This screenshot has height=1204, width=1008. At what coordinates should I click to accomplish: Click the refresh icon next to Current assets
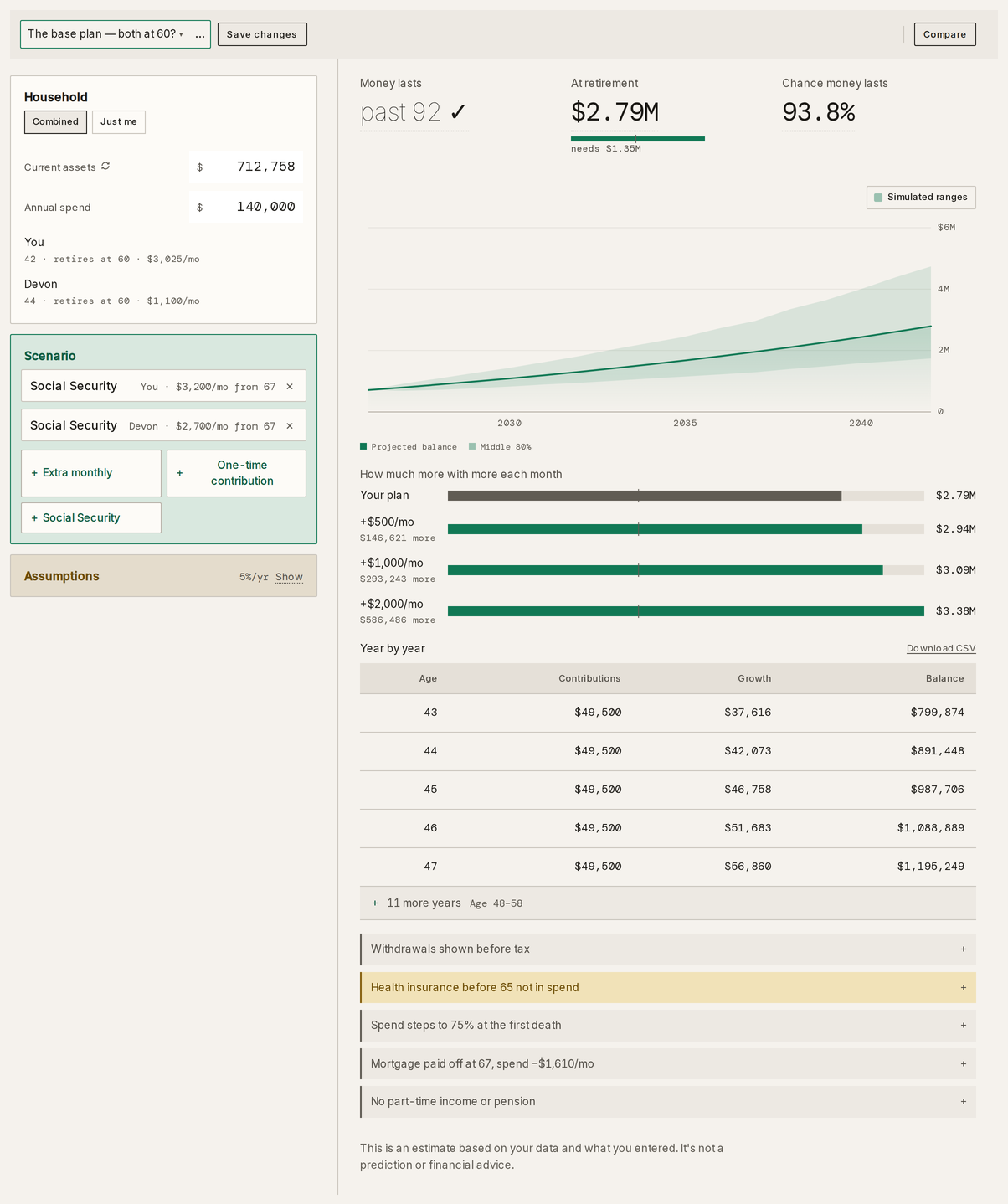point(105,167)
